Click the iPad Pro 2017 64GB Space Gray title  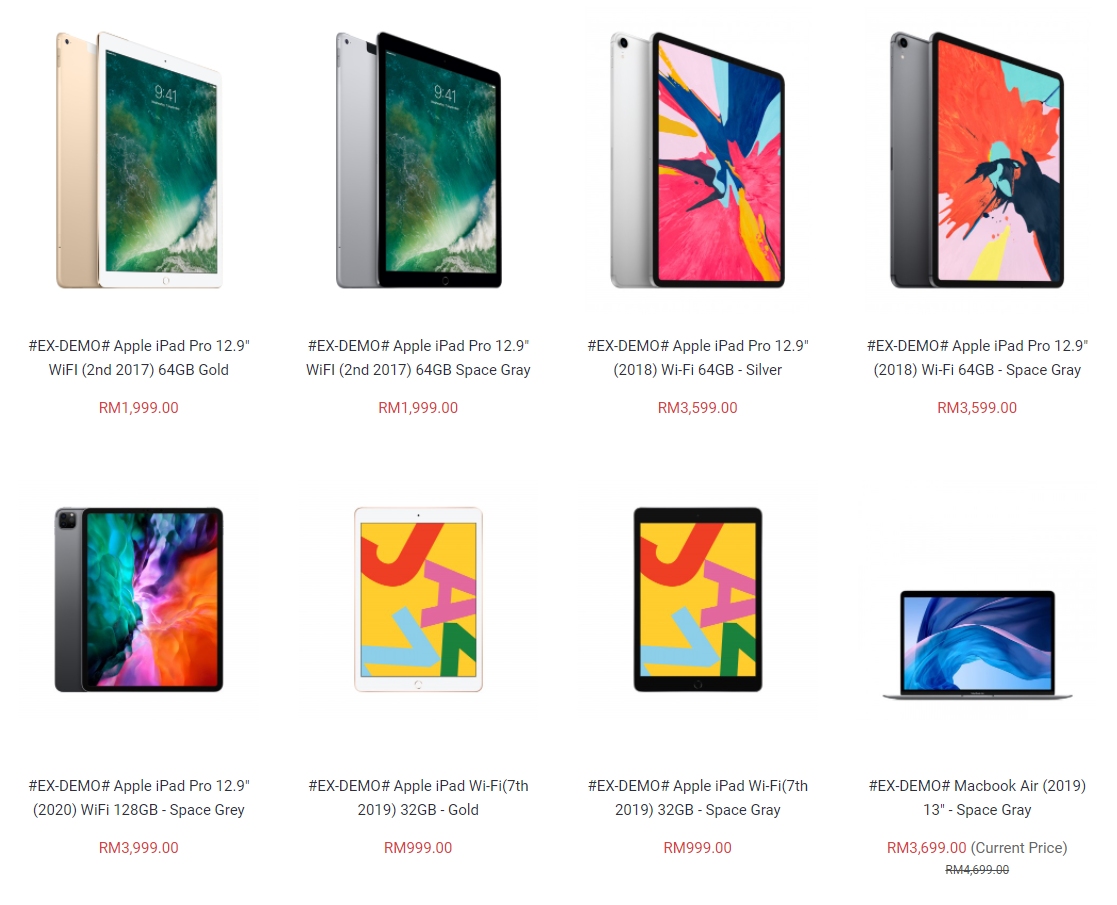click(x=418, y=358)
